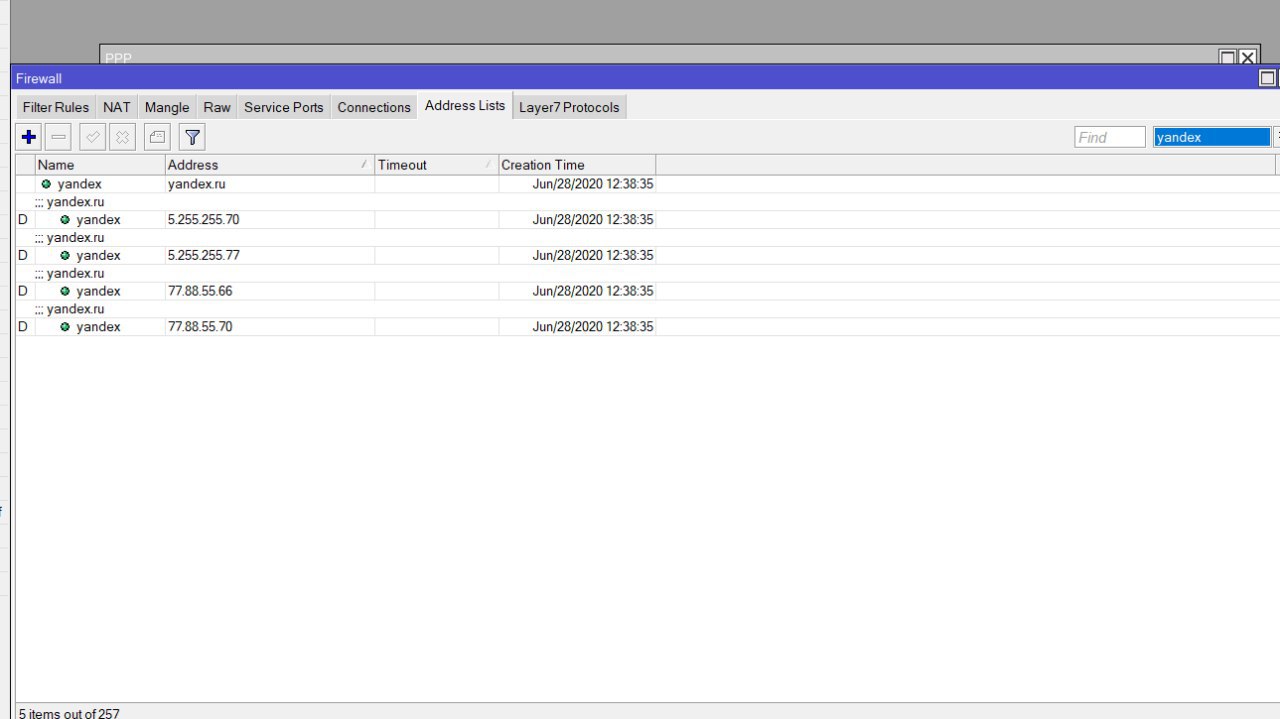Open Layer7 Protocols tab
The image size is (1280, 719).
[569, 107]
